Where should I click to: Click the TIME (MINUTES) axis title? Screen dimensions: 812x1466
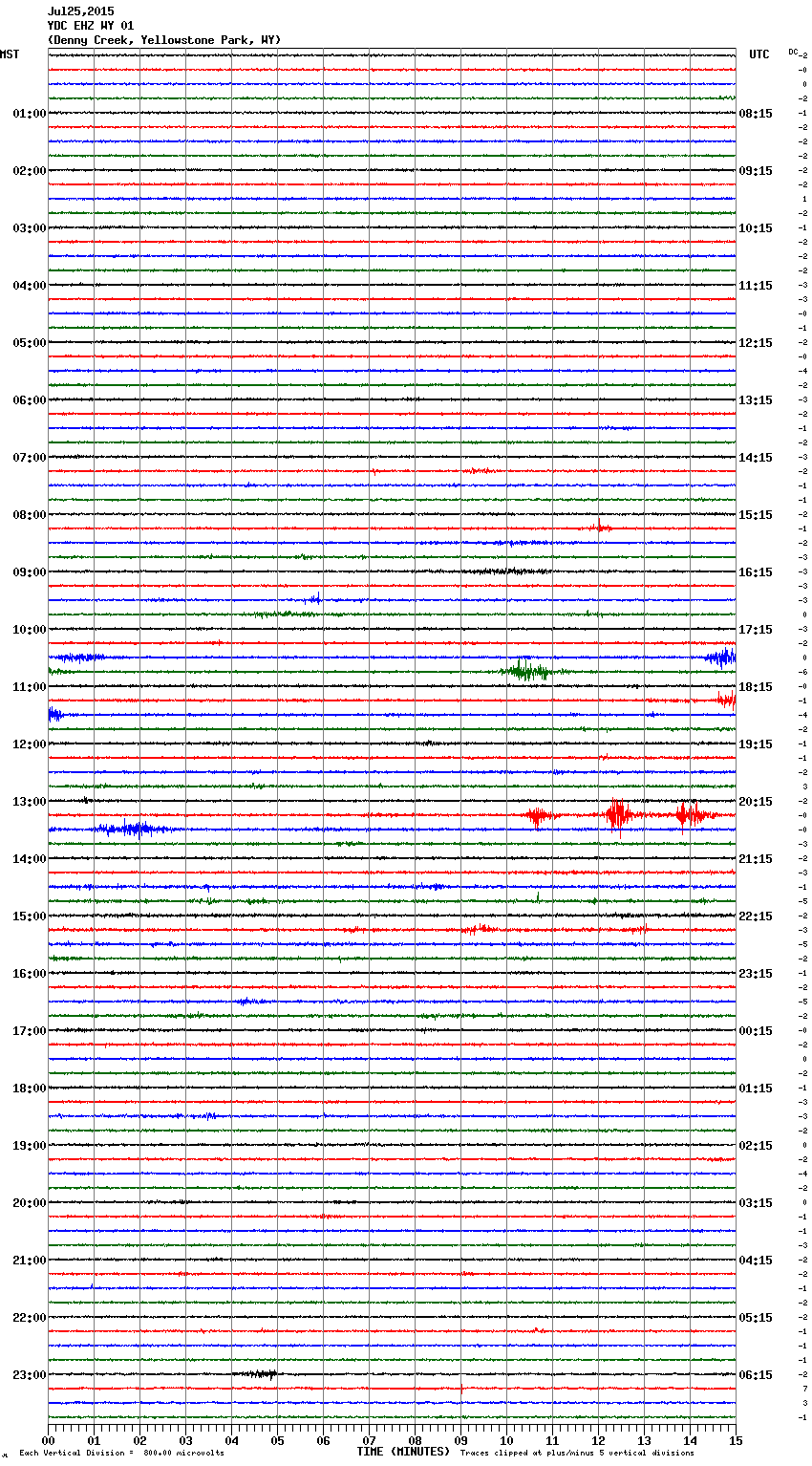click(x=403, y=1452)
